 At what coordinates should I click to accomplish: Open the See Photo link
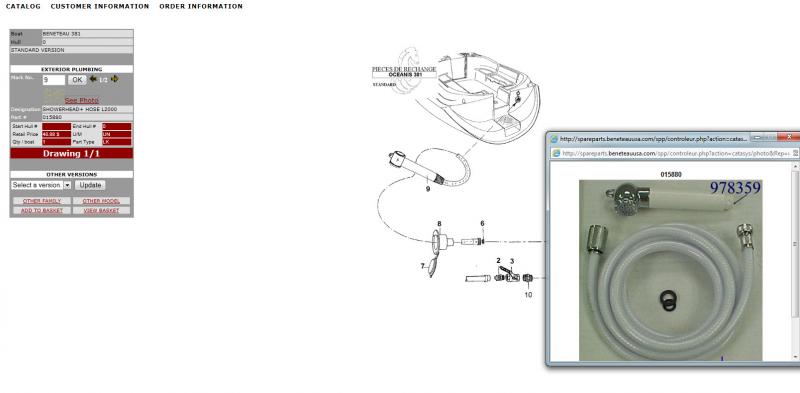(x=82, y=101)
